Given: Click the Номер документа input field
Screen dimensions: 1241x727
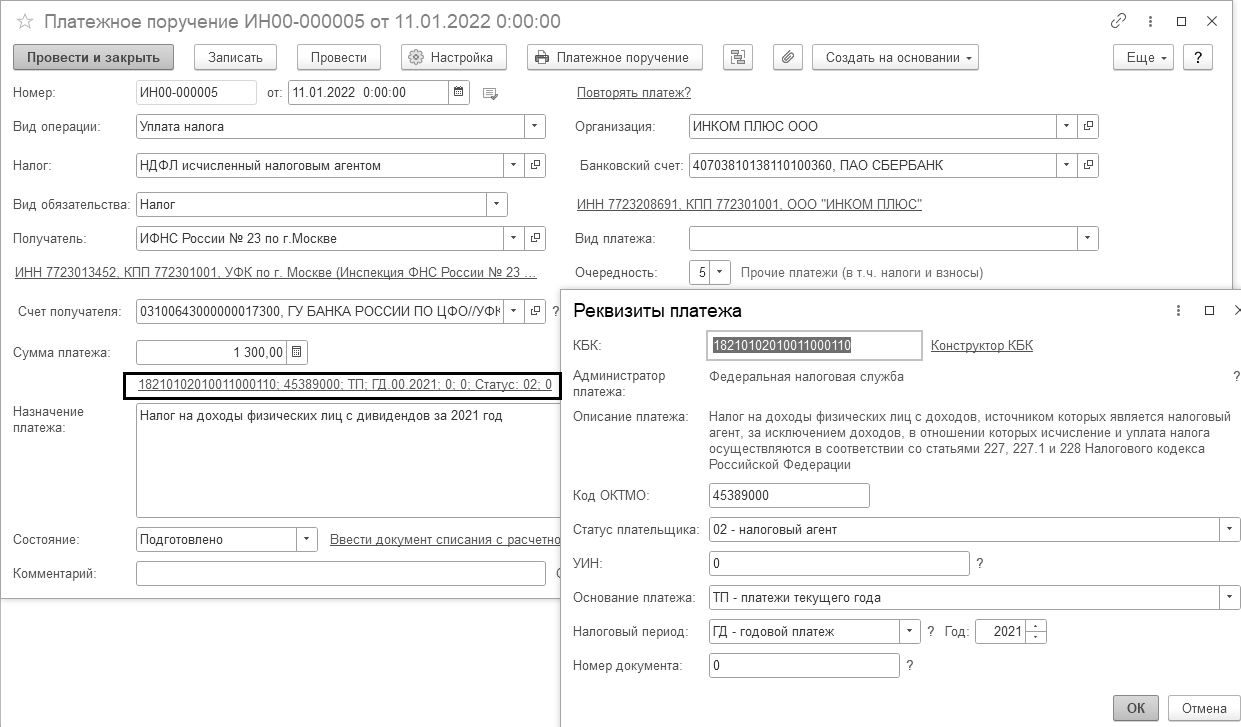Looking at the screenshot, I should coord(804,665).
